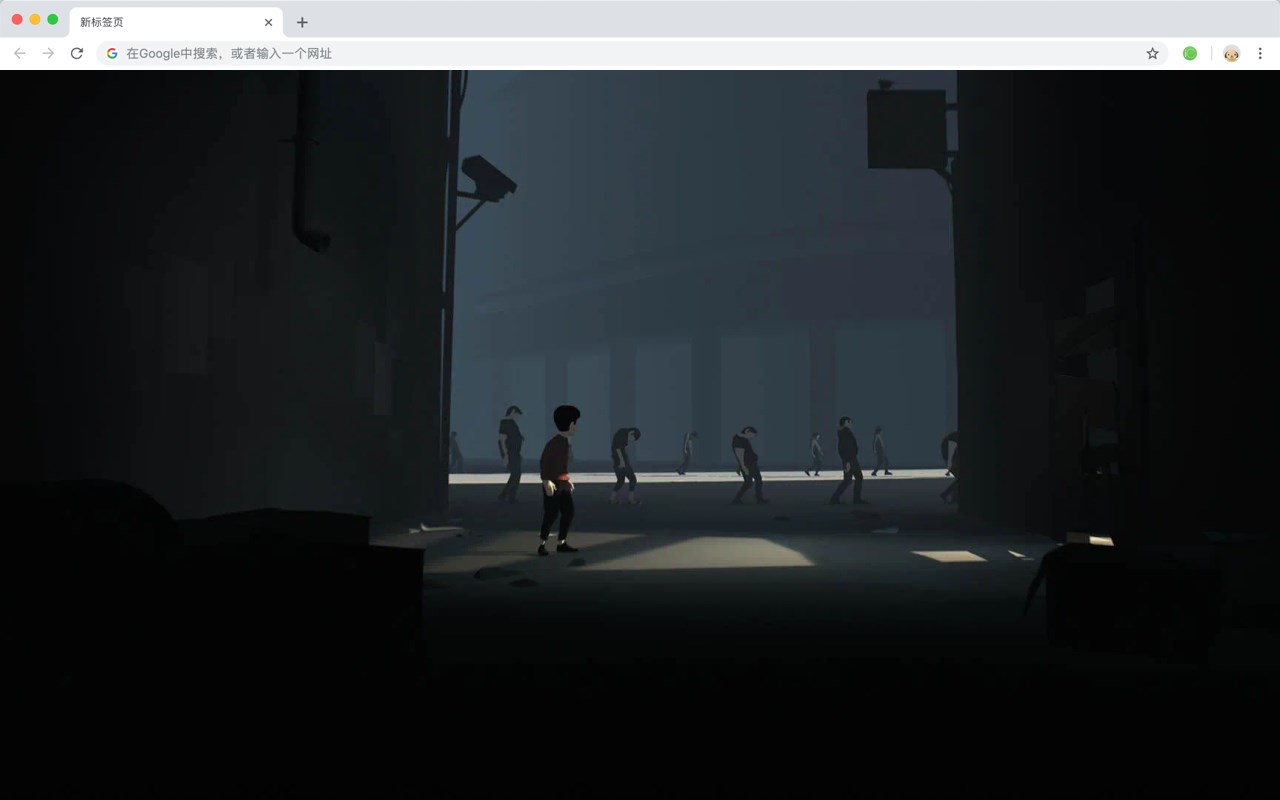The width and height of the screenshot is (1280, 800).
Task: Select the 新标签页 tab
Action: (x=176, y=22)
